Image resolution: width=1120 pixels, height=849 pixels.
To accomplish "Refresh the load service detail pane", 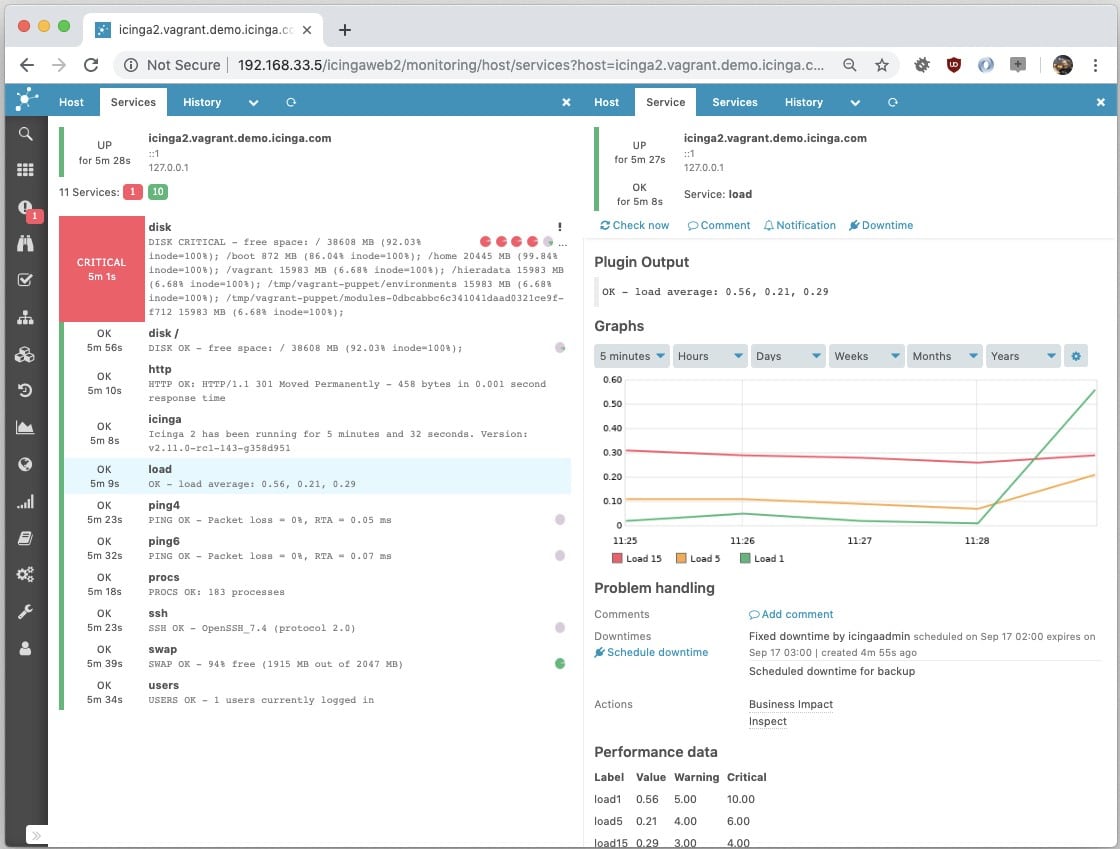I will (892, 102).
